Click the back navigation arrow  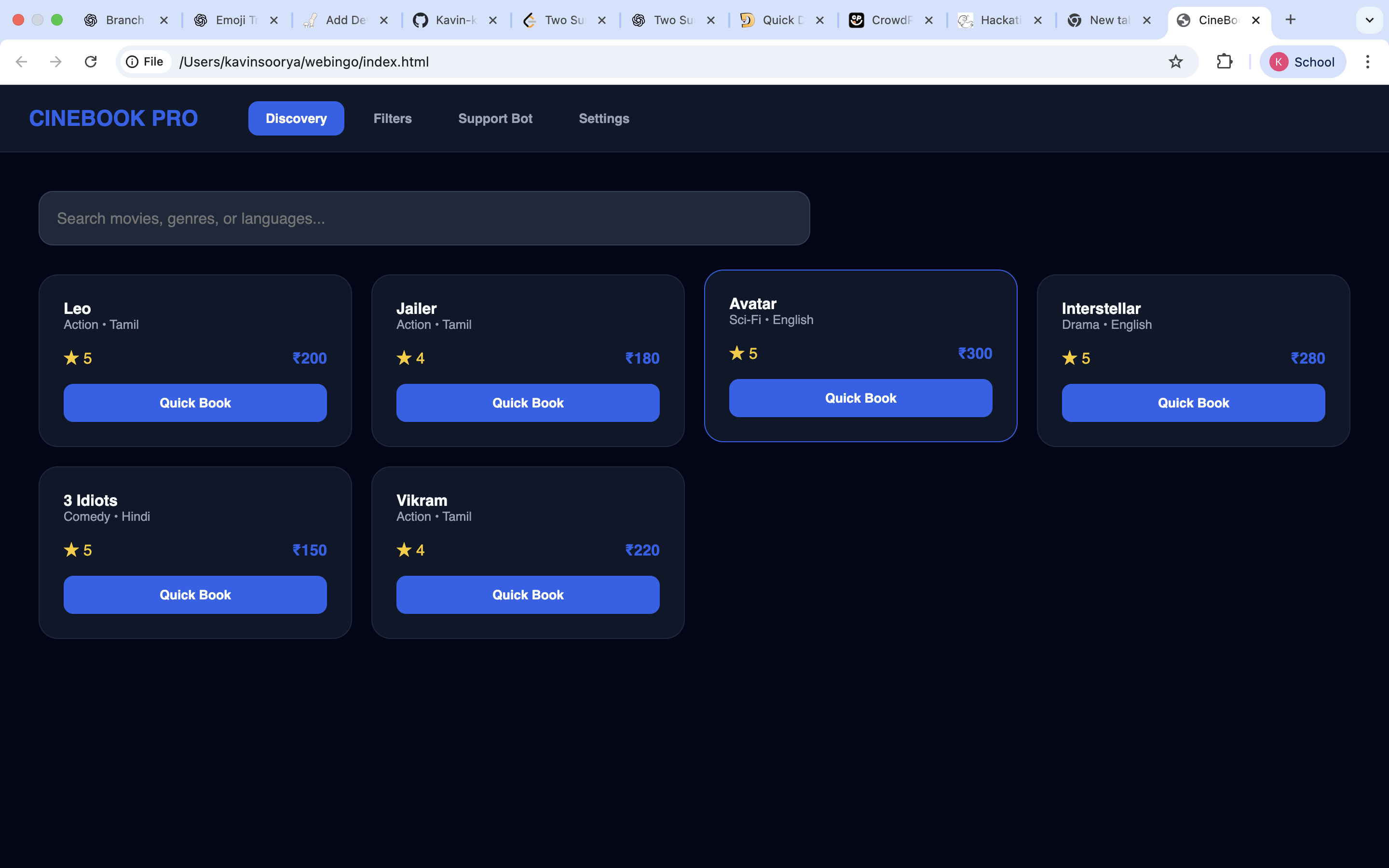click(x=21, y=61)
